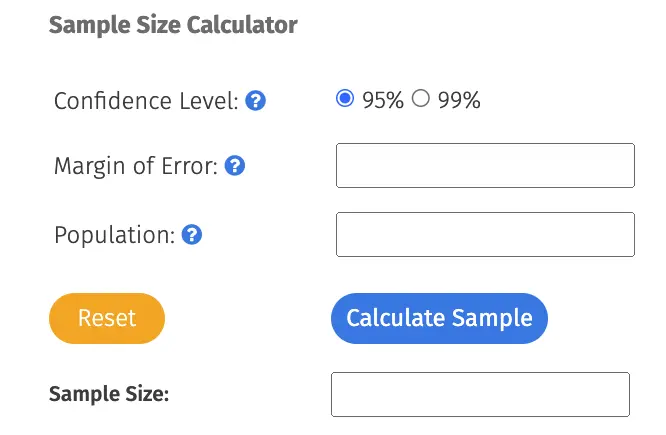Click the Margin of Error label text
Viewport: 666px width, 435px height.
pyautogui.click(x=136, y=166)
